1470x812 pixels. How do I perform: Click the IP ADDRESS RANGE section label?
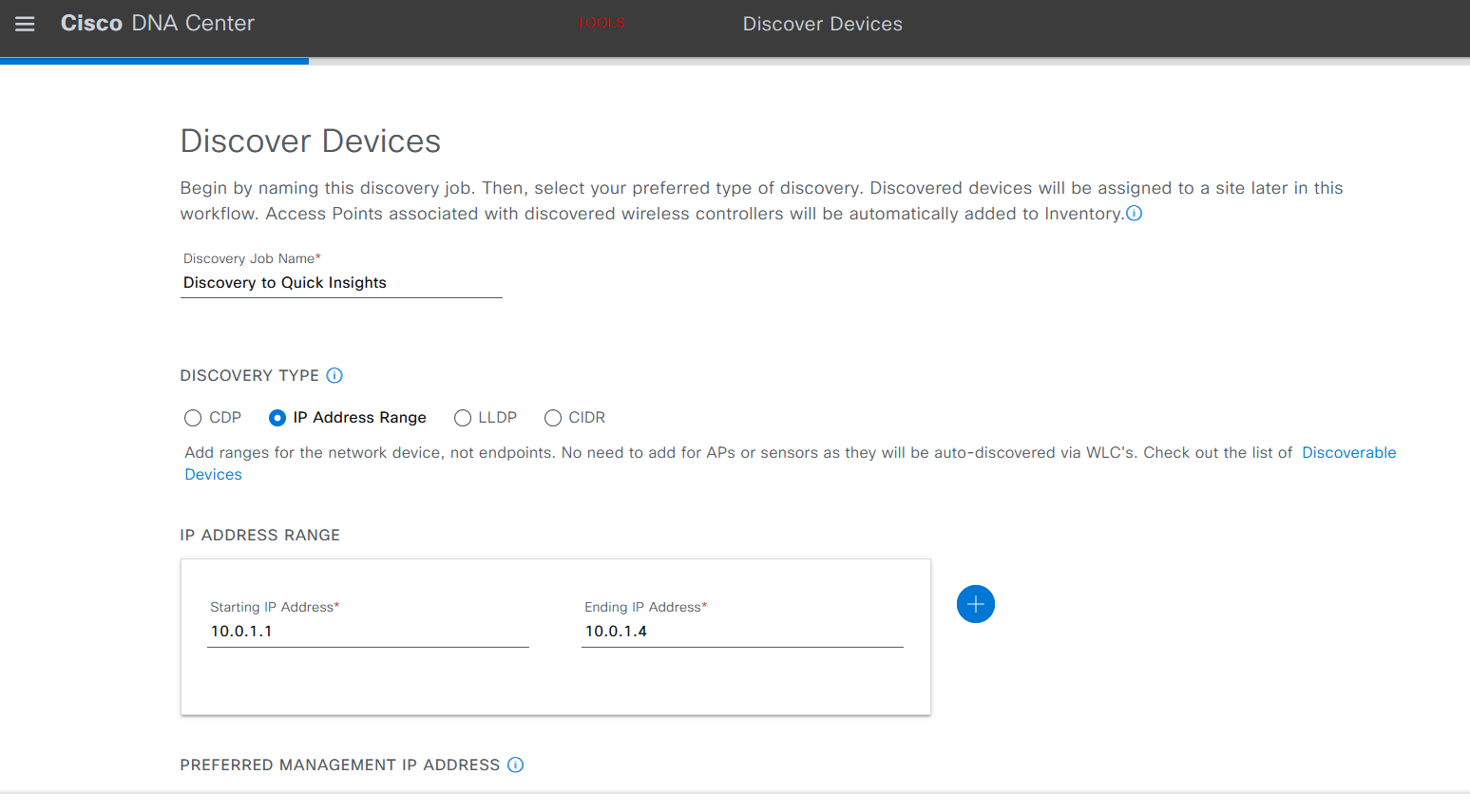[260, 535]
